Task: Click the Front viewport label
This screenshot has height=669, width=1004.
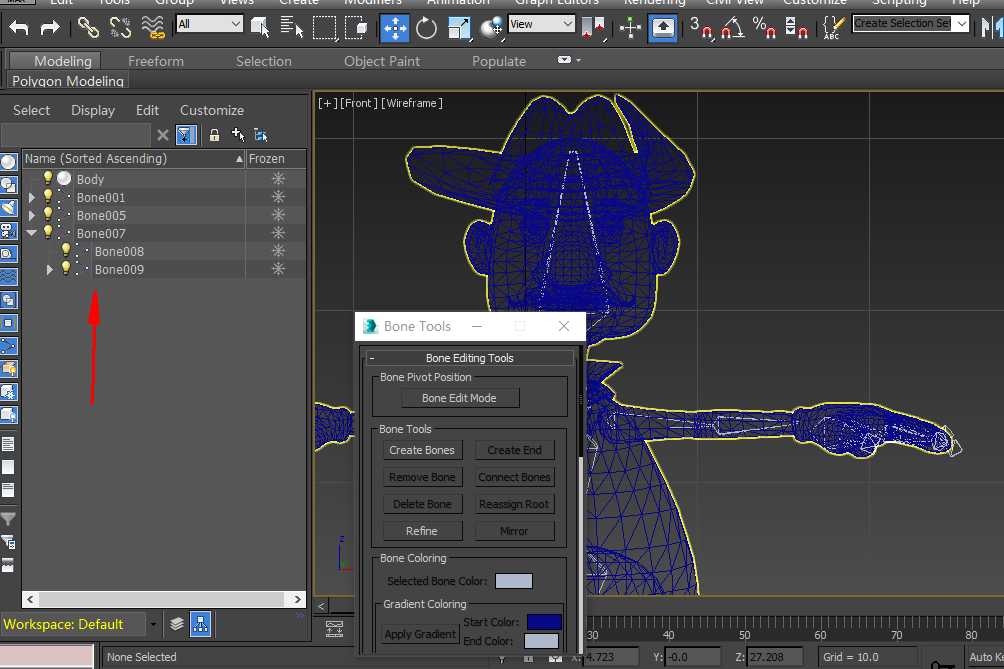Action: coord(362,103)
